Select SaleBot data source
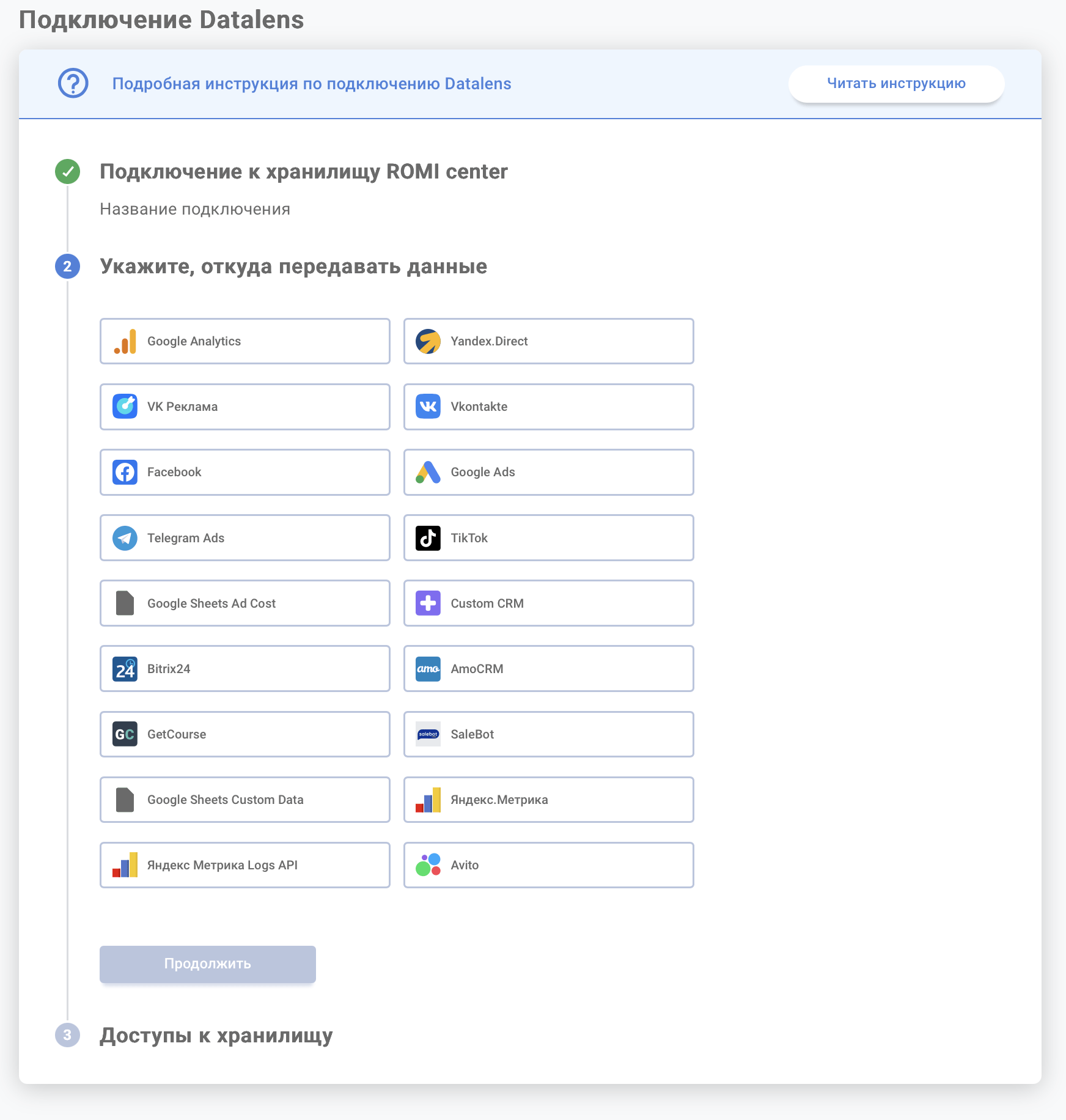The height and width of the screenshot is (1120, 1066). coord(548,734)
